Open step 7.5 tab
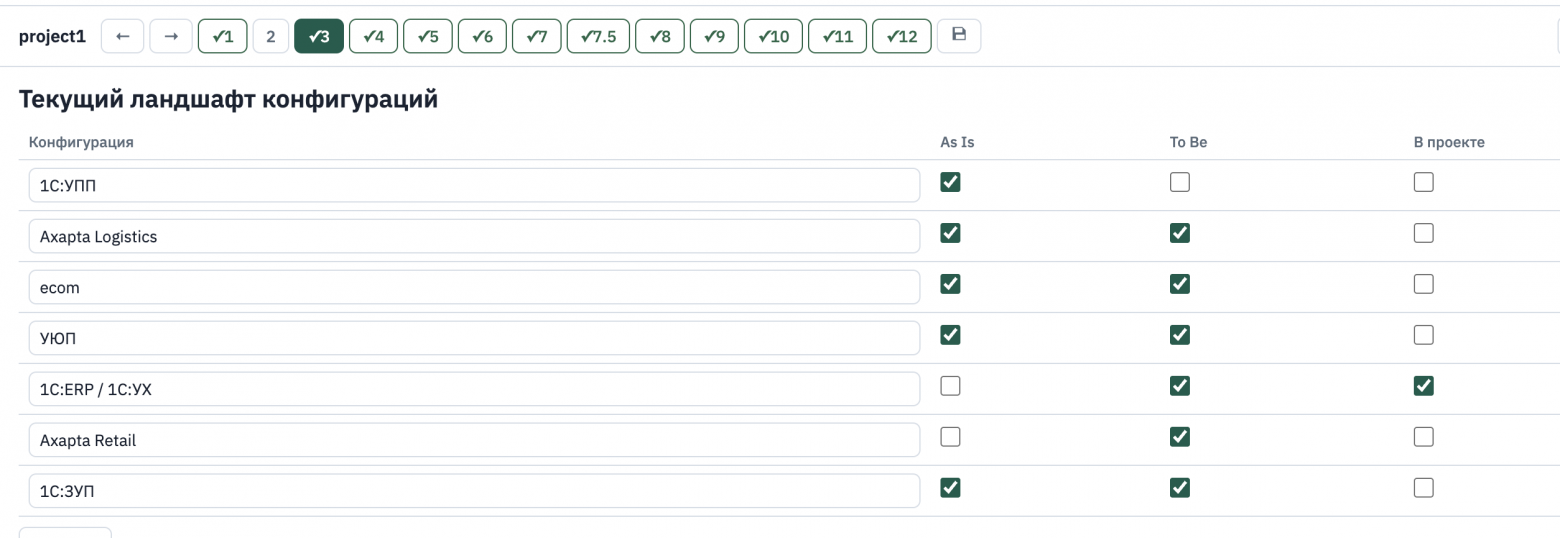The height and width of the screenshot is (538, 1560). tap(598, 36)
